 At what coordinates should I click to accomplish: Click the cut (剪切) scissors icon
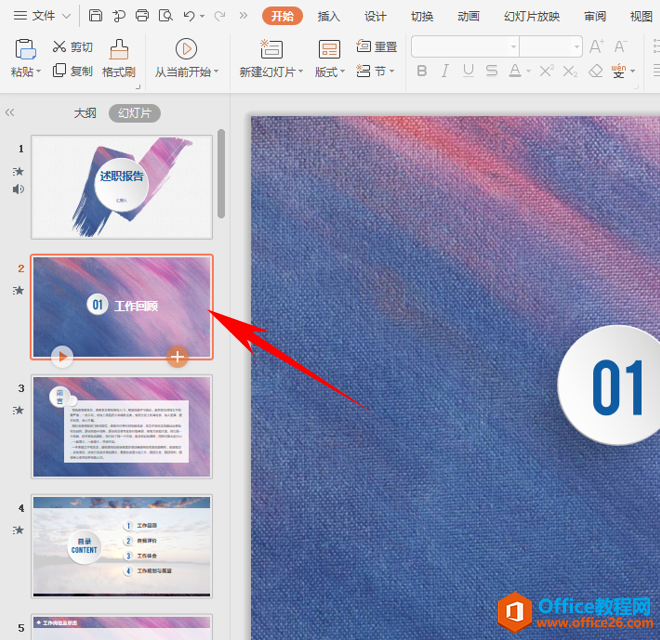coord(60,47)
